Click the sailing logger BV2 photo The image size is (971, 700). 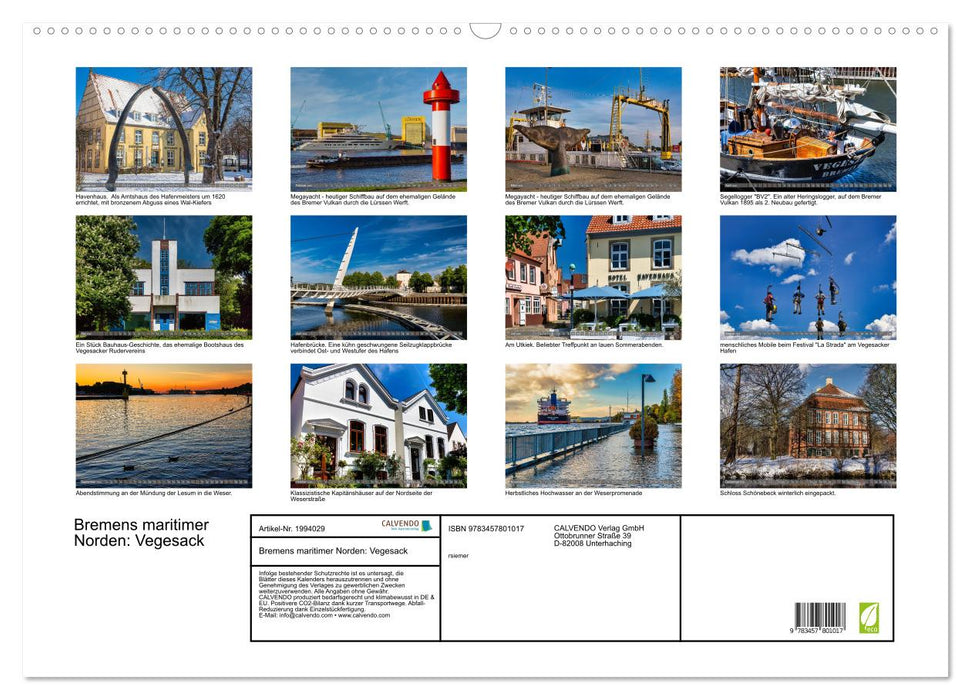click(807, 127)
